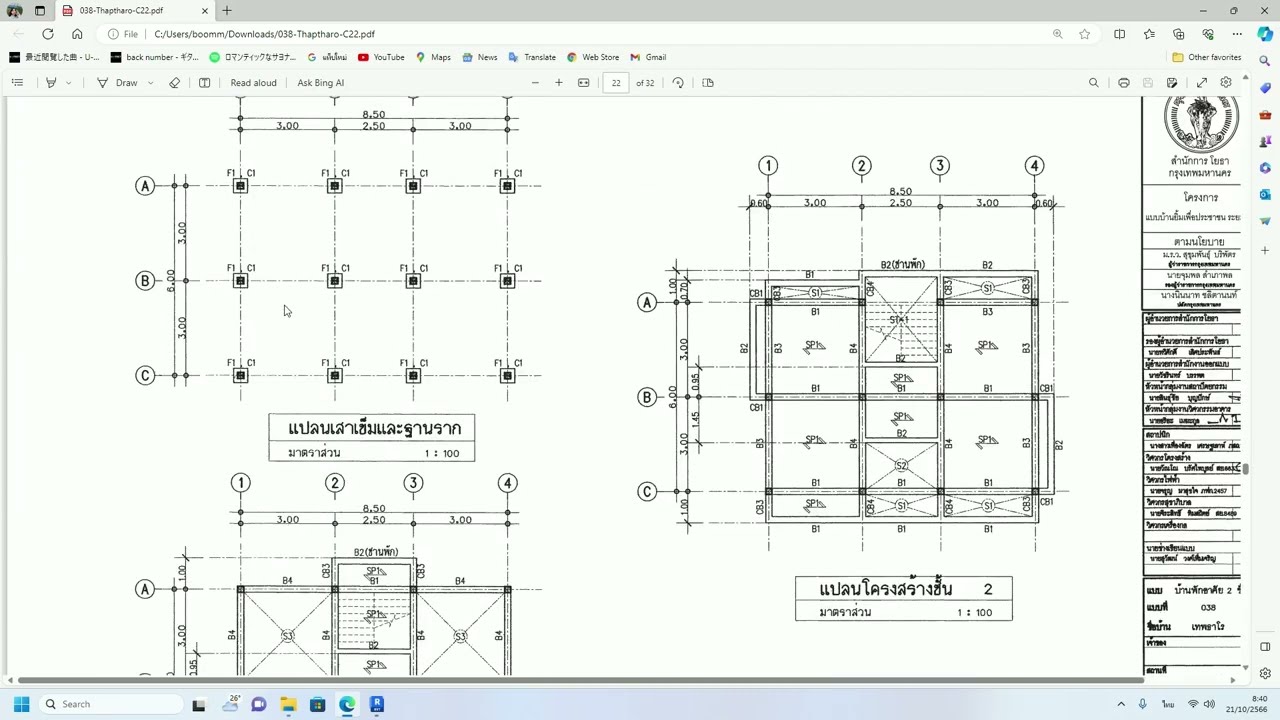The image size is (1280, 720).
Task: Select the Erase tool
Action: (x=175, y=83)
